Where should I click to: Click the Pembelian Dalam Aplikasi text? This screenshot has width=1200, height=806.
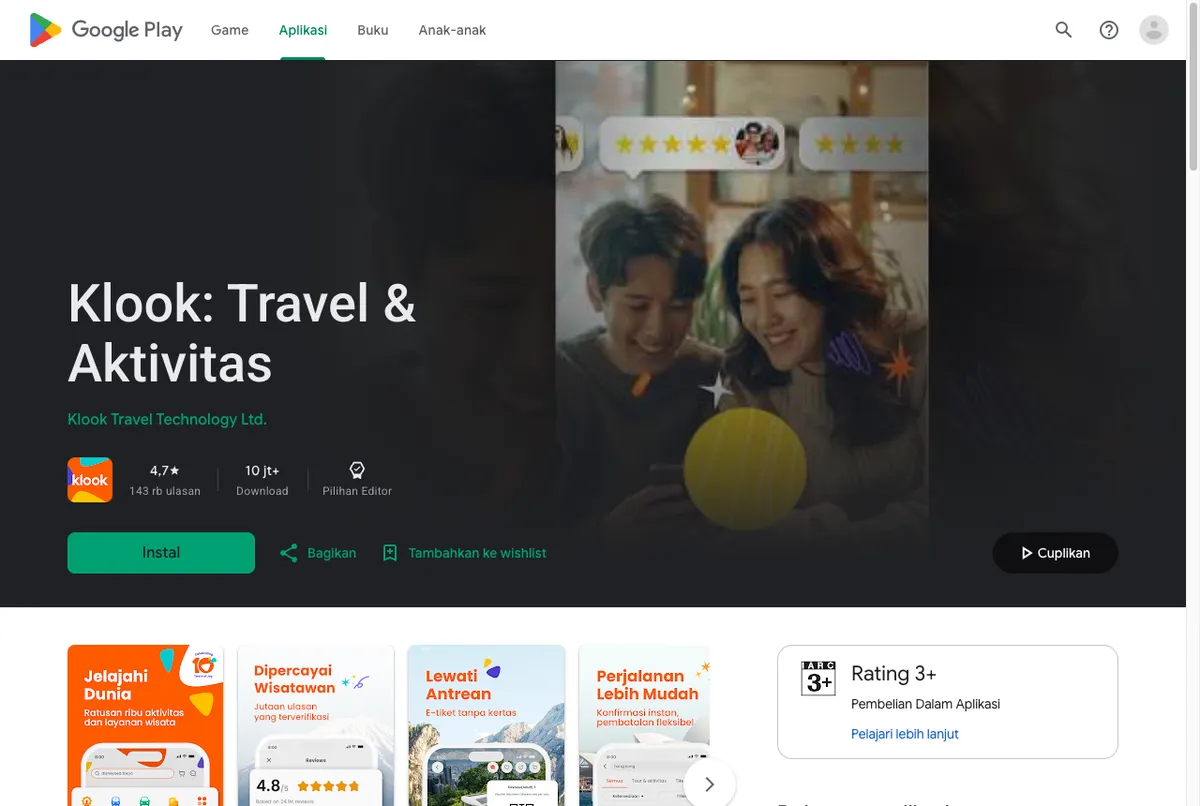click(925, 704)
